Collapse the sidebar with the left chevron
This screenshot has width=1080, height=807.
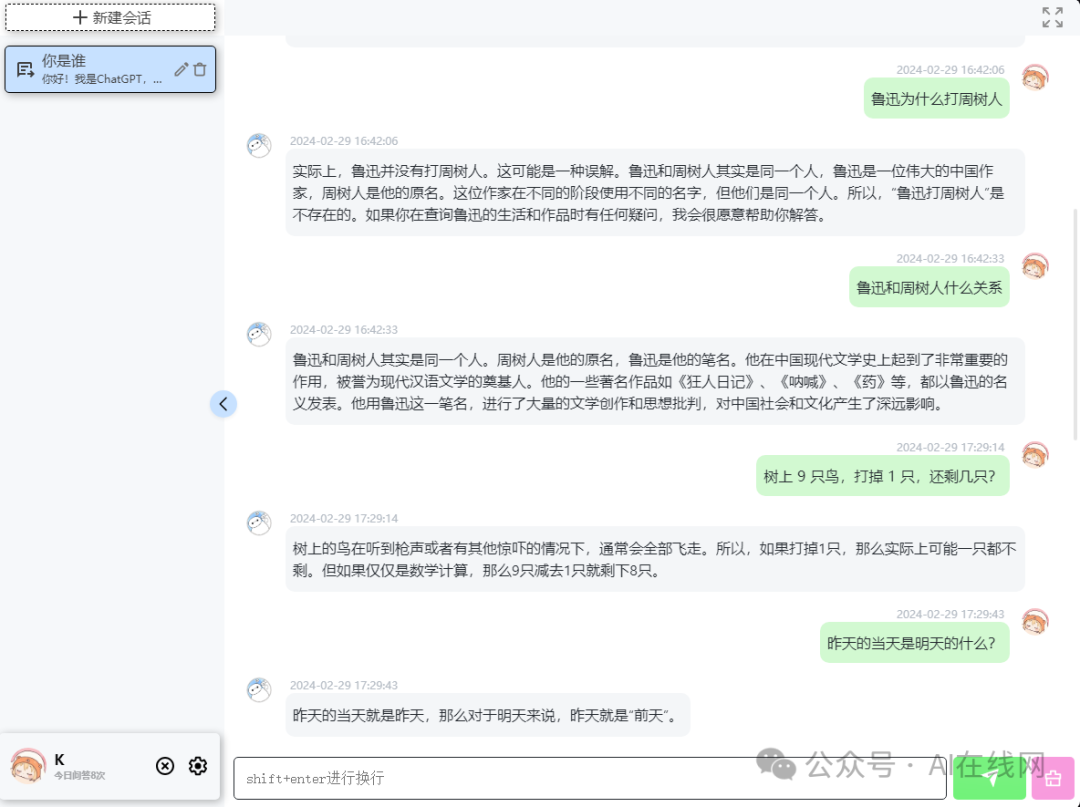point(223,404)
